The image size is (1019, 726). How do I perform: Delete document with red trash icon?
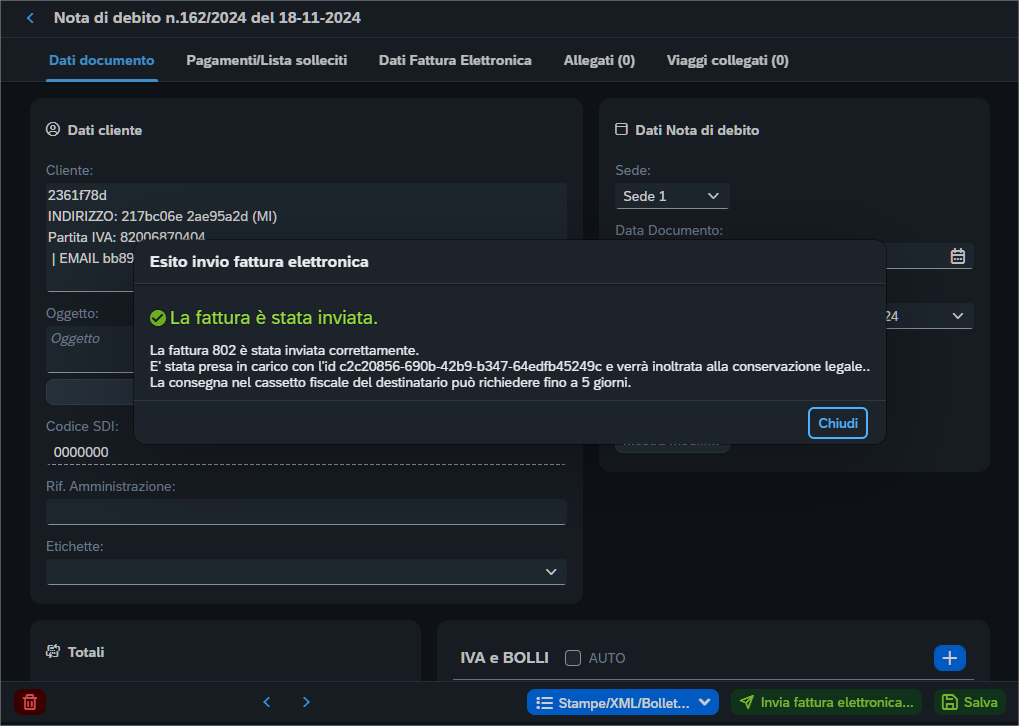click(x=30, y=702)
